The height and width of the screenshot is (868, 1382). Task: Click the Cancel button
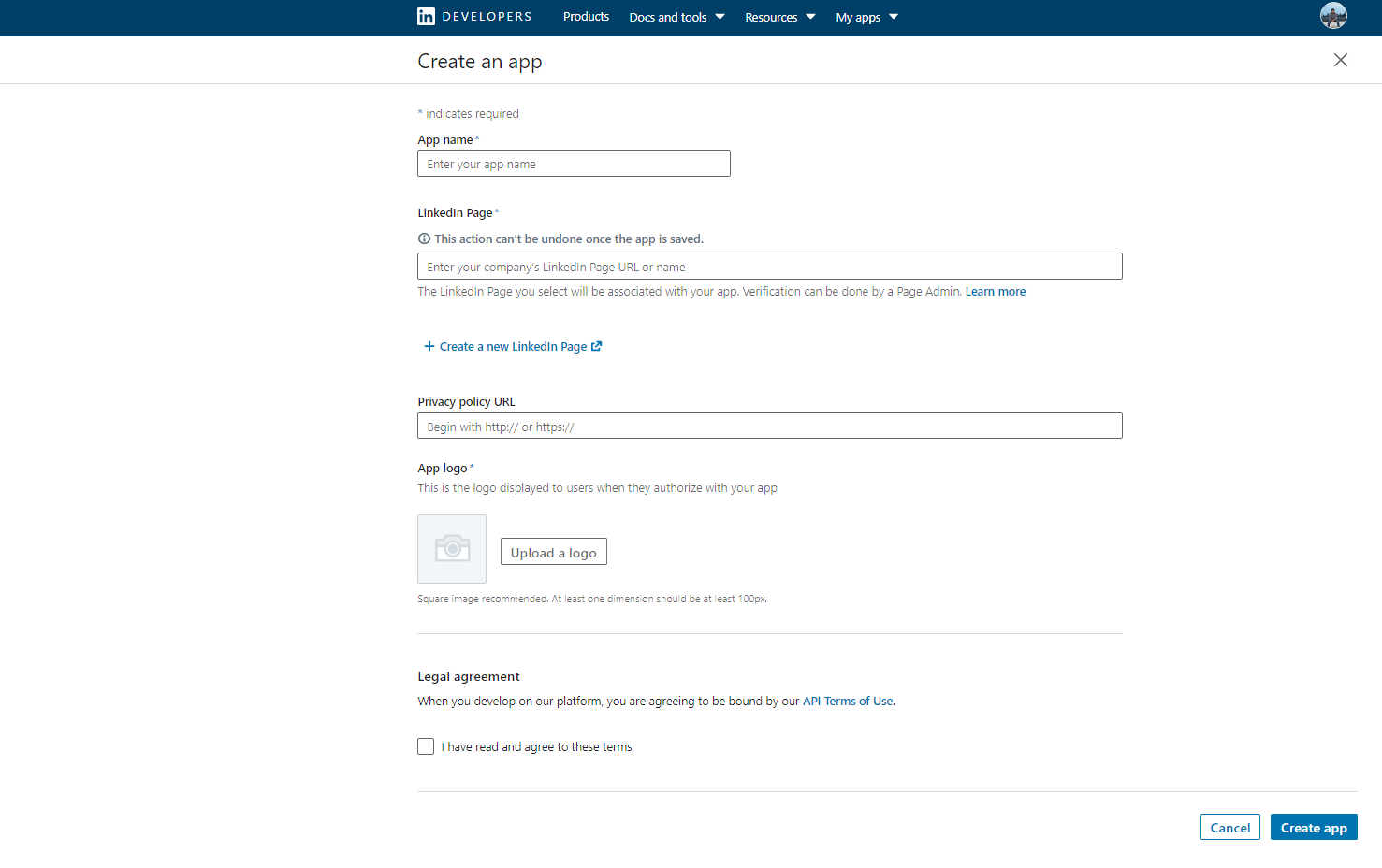(x=1230, y=827)
